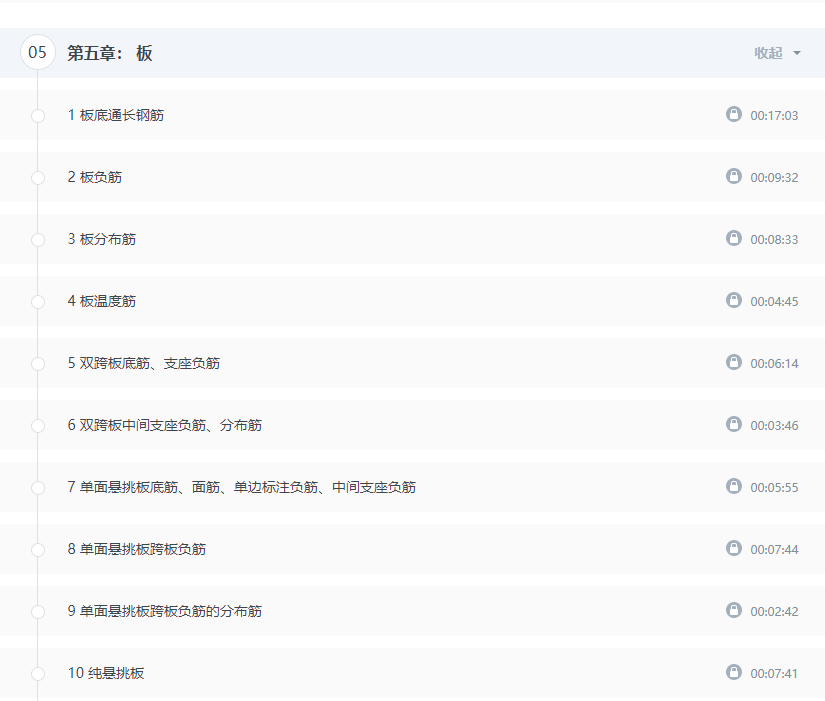Click the clock icon next to 板底通长钢筋
The image size is (825, 701).
tap(733, 114)
